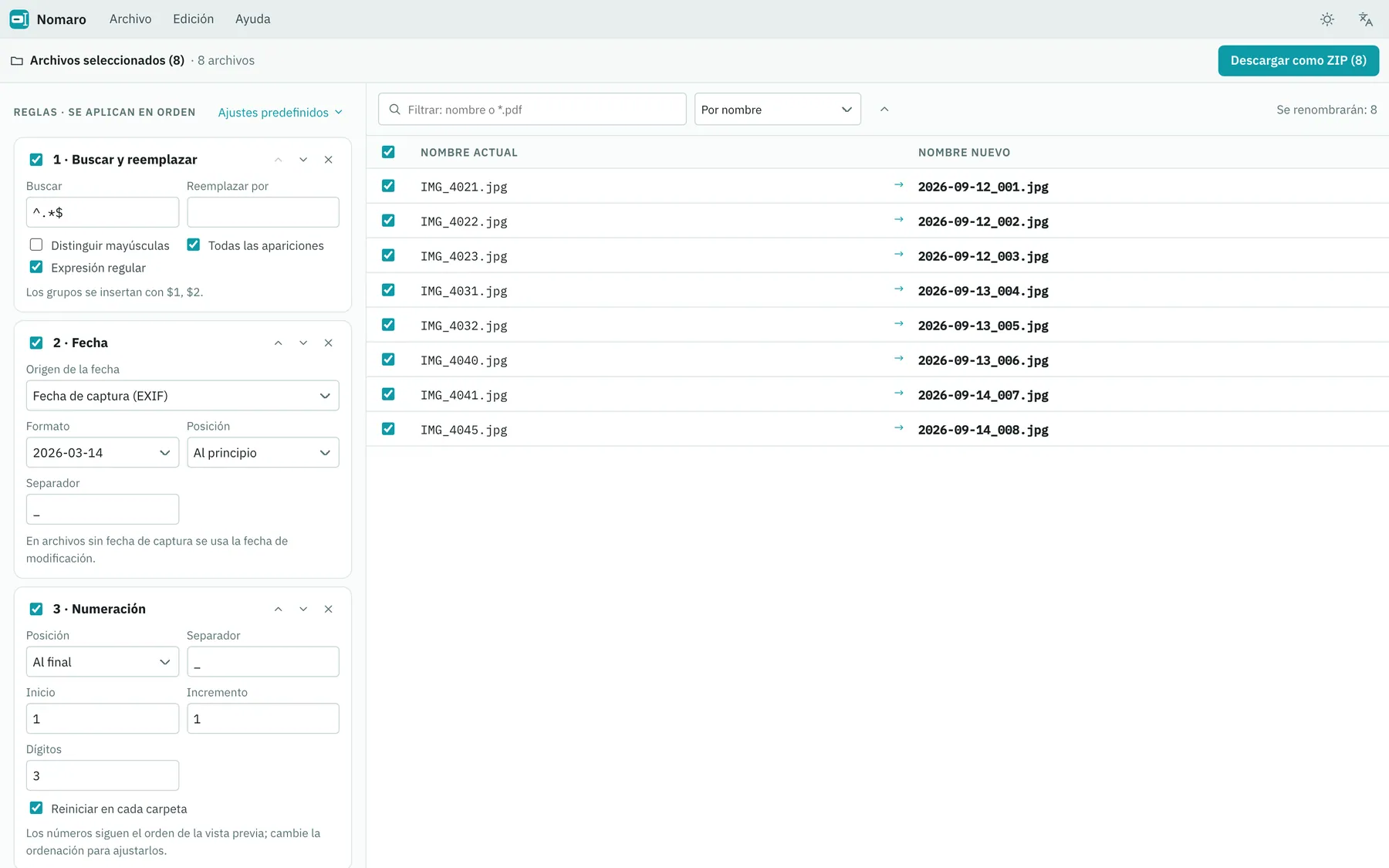
Task: Uncheck Expresión regular
Action: point(36,267)
